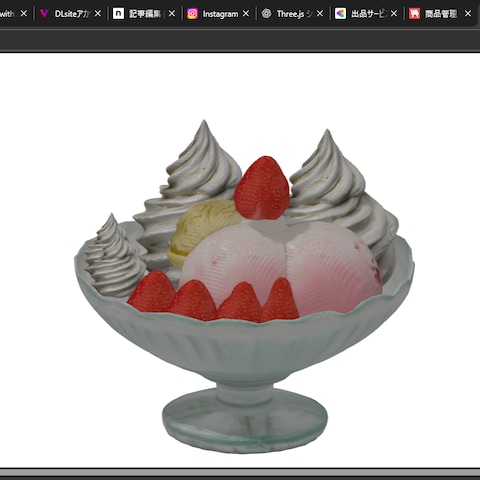Click the Instagram logo favicon

coord(192,14)
